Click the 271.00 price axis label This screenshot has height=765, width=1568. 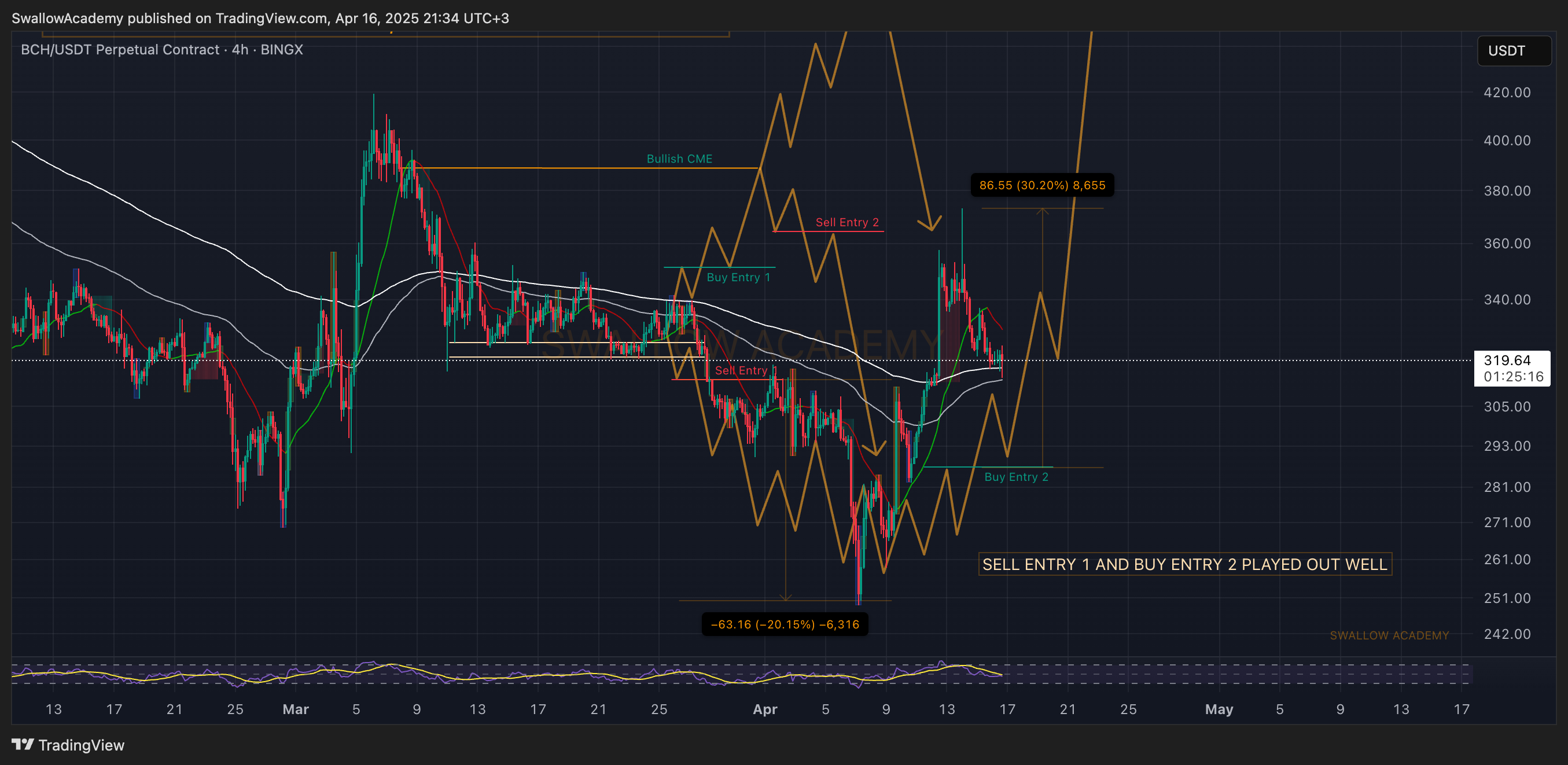point(1507,522)
